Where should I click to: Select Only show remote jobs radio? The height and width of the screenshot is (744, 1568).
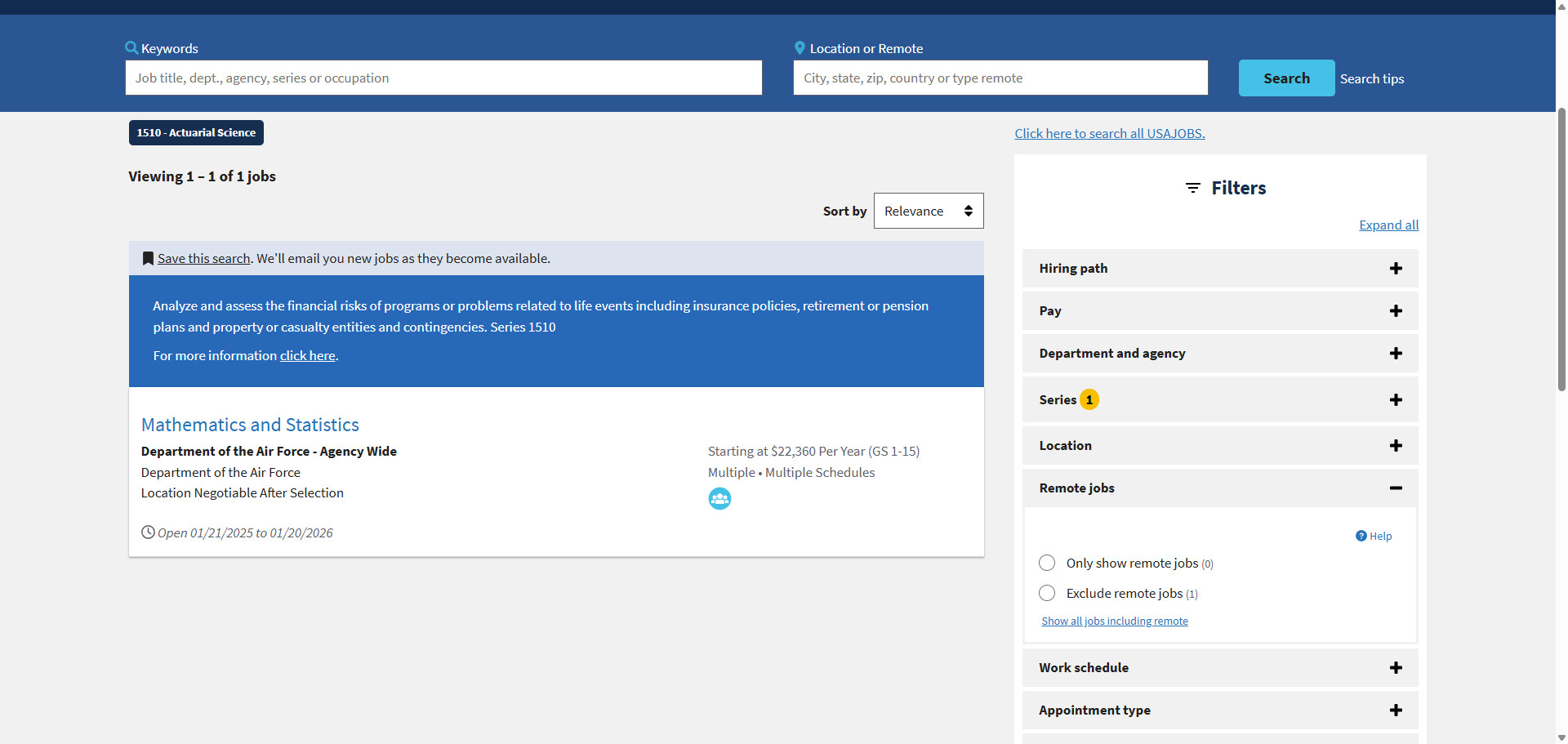[1047, 563]
